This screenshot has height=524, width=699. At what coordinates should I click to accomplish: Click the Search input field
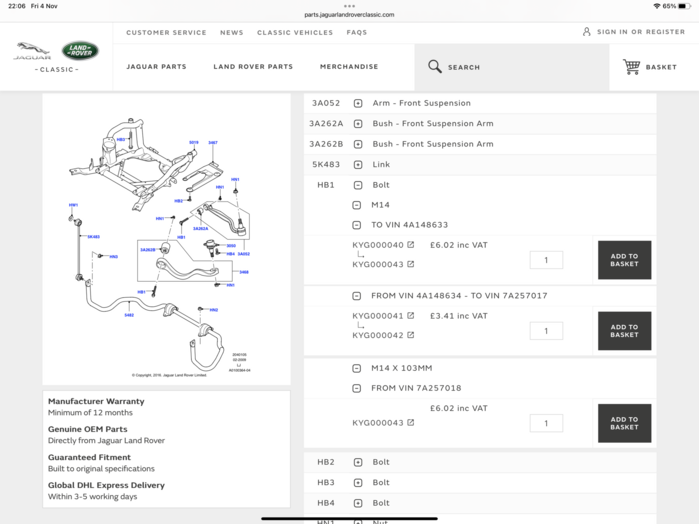pos(512,67)
